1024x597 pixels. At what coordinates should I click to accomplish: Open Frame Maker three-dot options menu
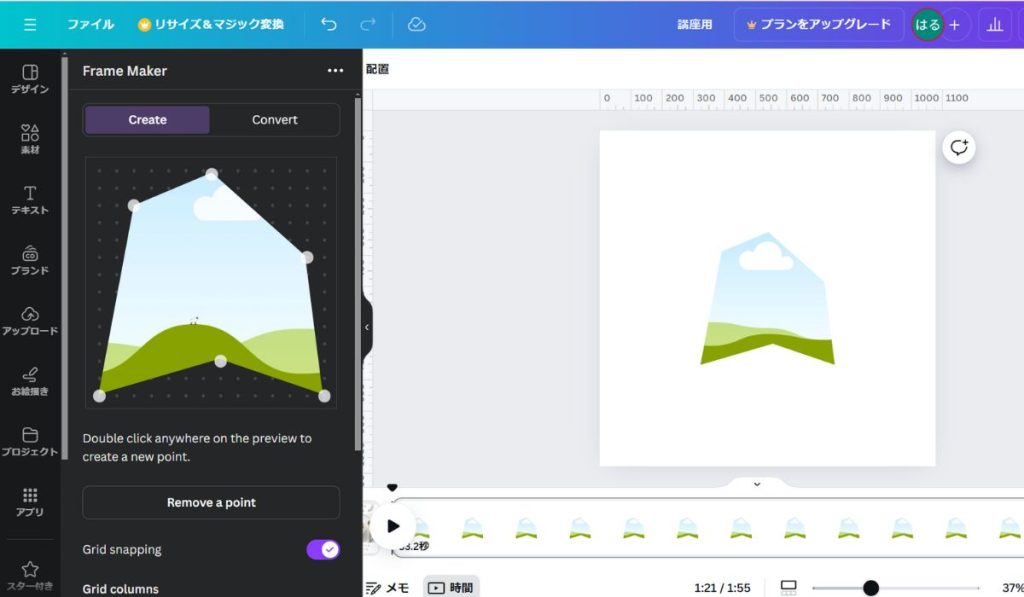click(x=335, y=71)
